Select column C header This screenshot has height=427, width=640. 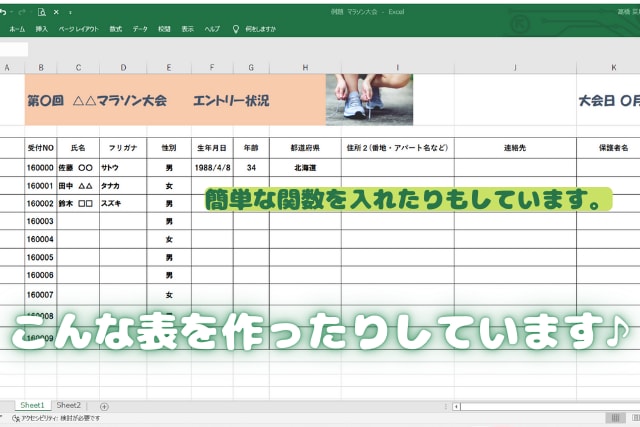(x=78, y=68)
